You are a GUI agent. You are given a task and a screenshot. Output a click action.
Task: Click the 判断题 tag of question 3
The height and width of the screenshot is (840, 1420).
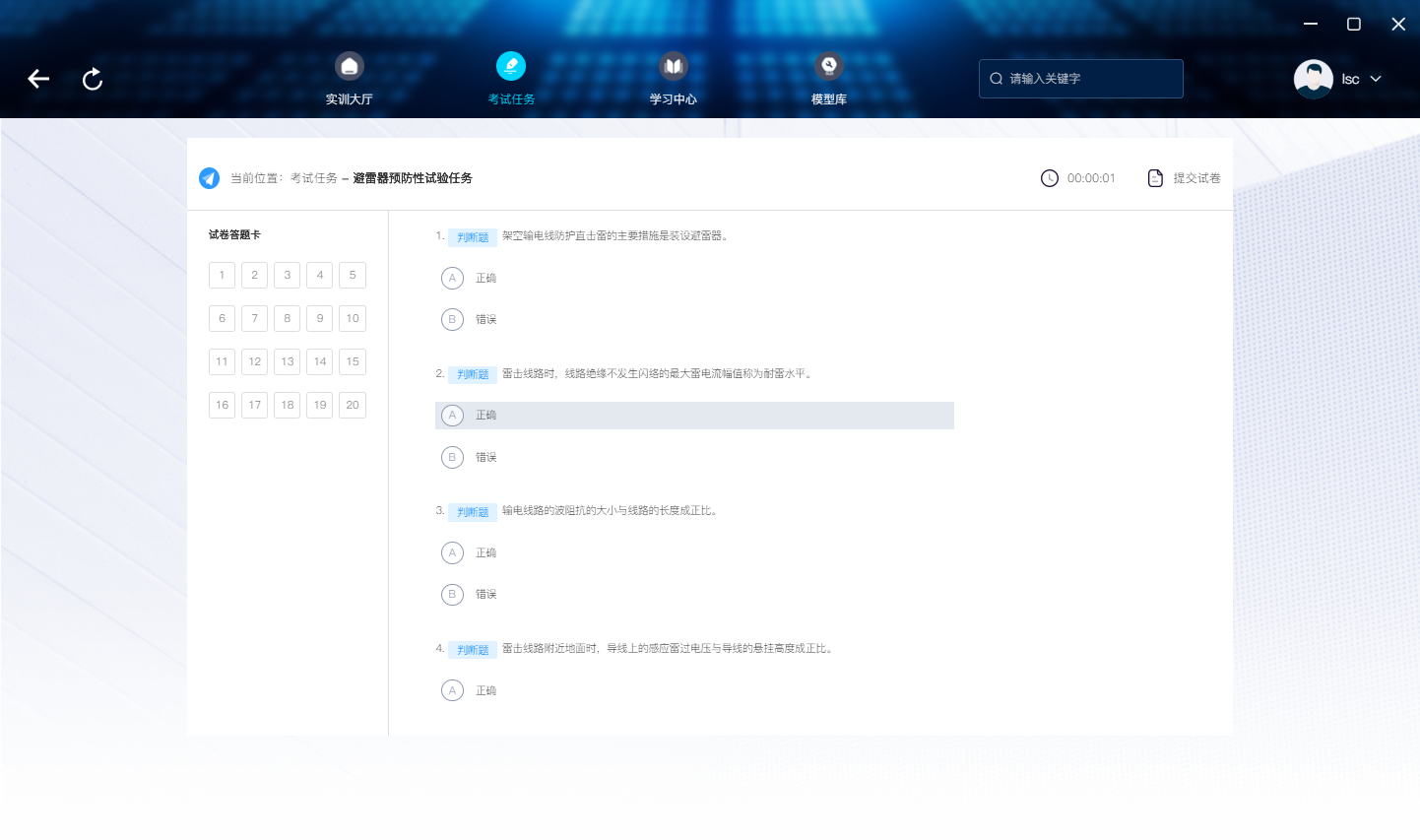click(473, 512)
